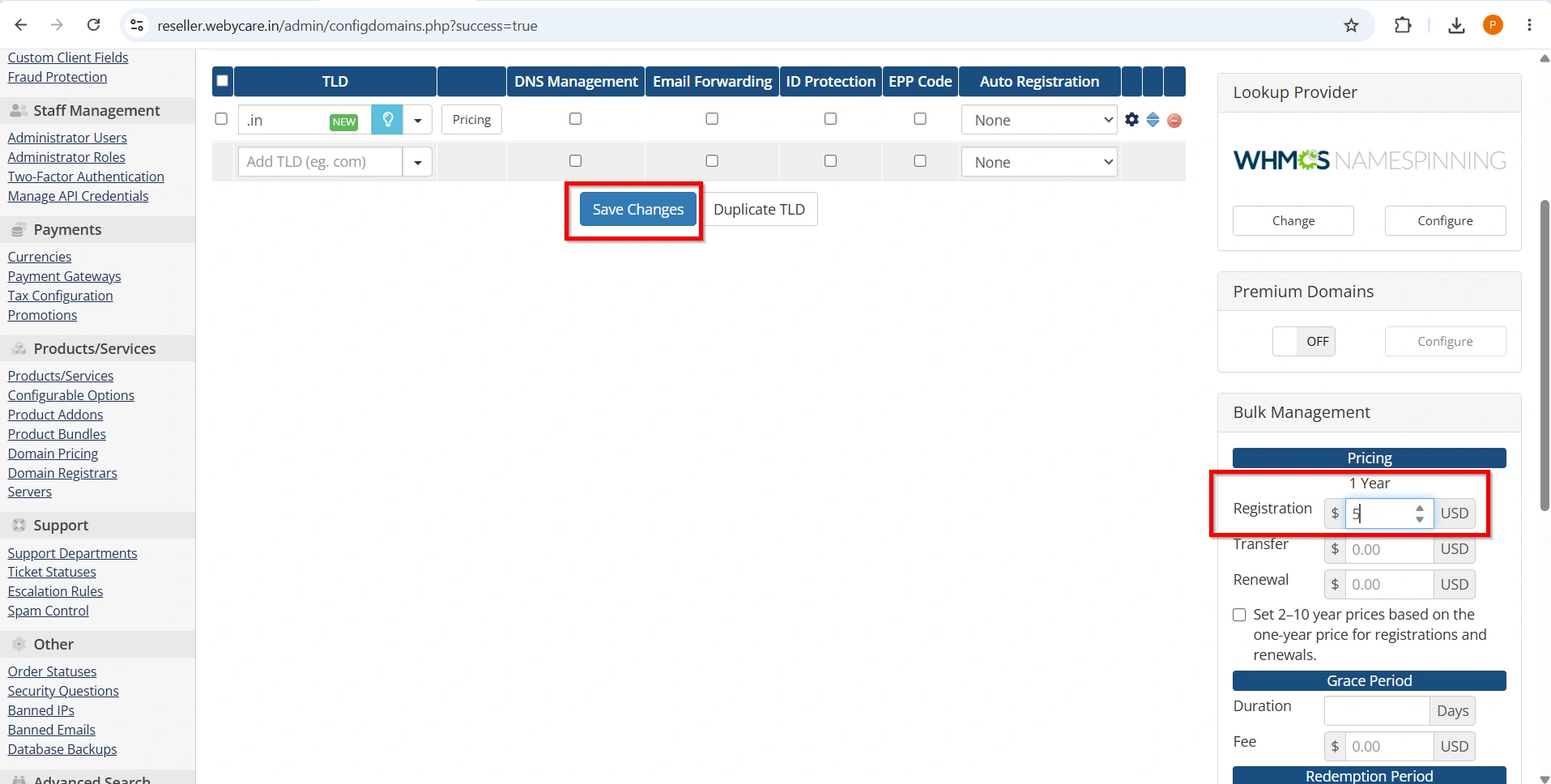The image size is (1551, 784).
Task: Open Domain Pricing link
Action: tap(53, 454)
